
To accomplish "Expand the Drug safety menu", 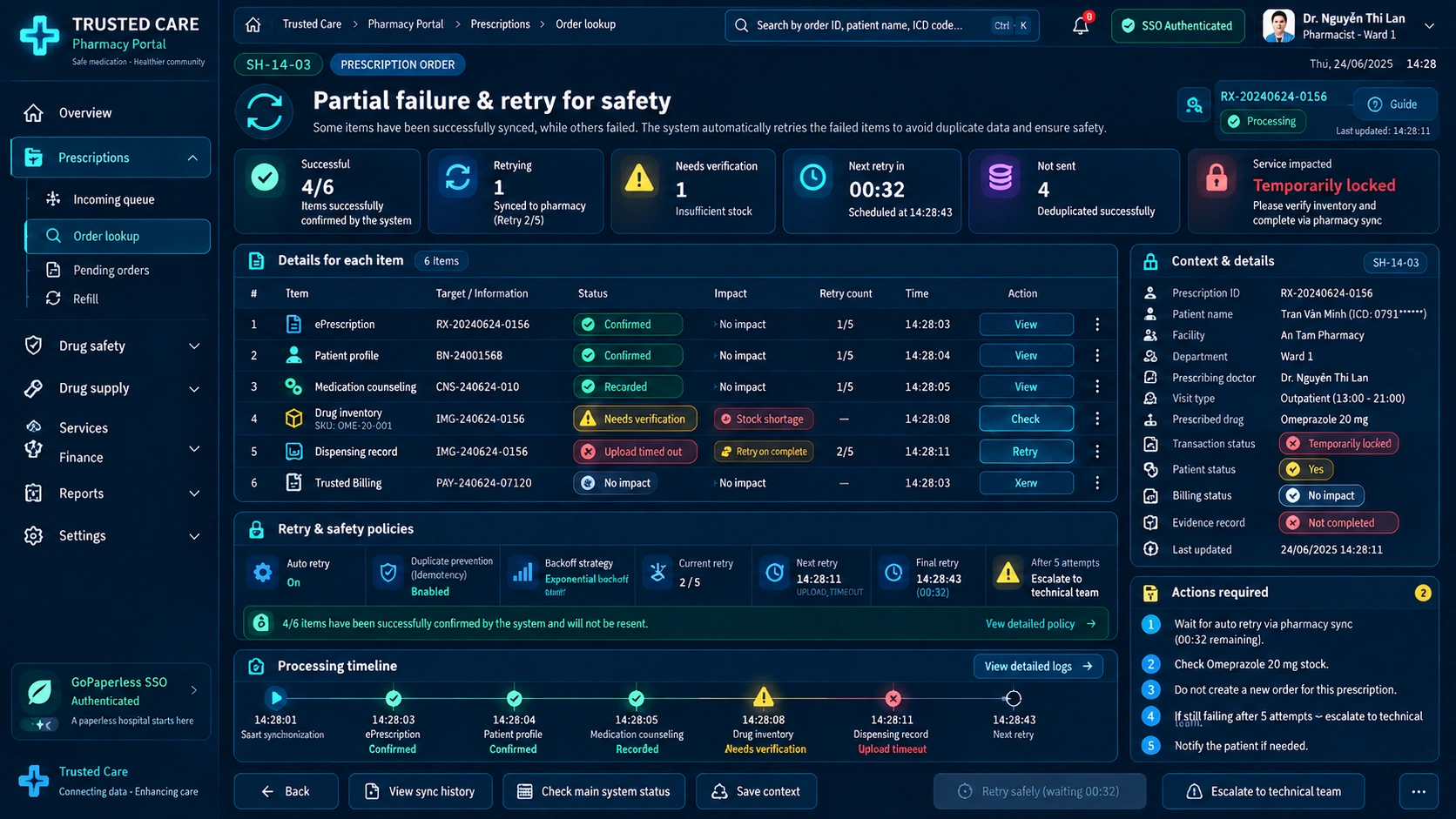I will (194, 346).
